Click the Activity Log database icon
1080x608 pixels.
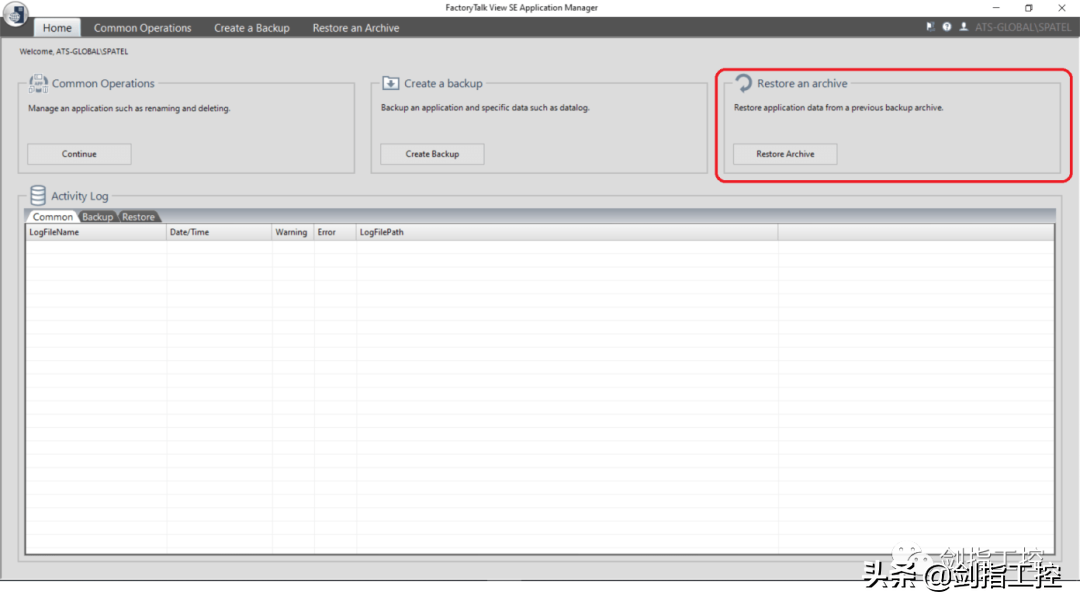pos(38,196)
